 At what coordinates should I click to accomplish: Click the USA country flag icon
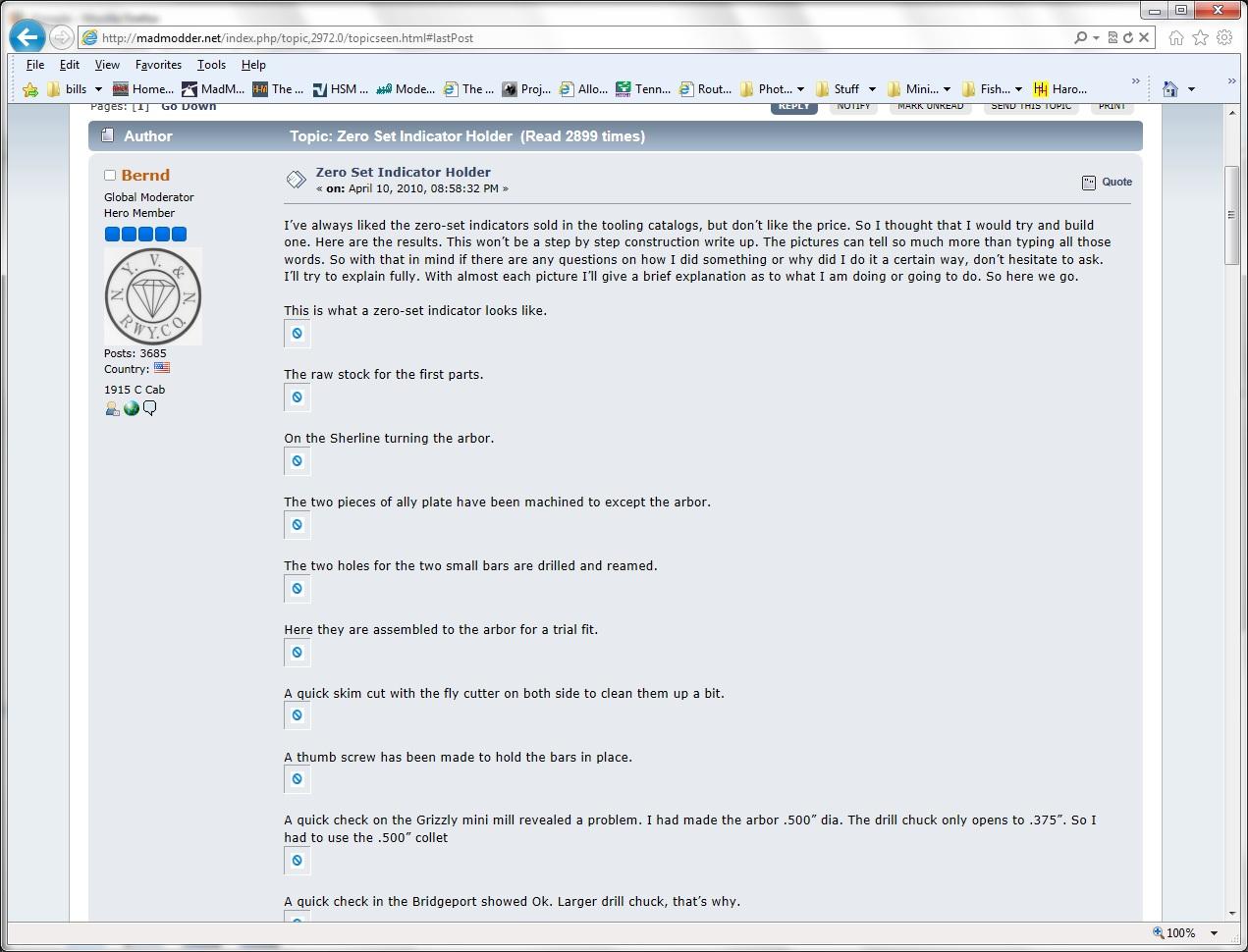pos(162,368)
